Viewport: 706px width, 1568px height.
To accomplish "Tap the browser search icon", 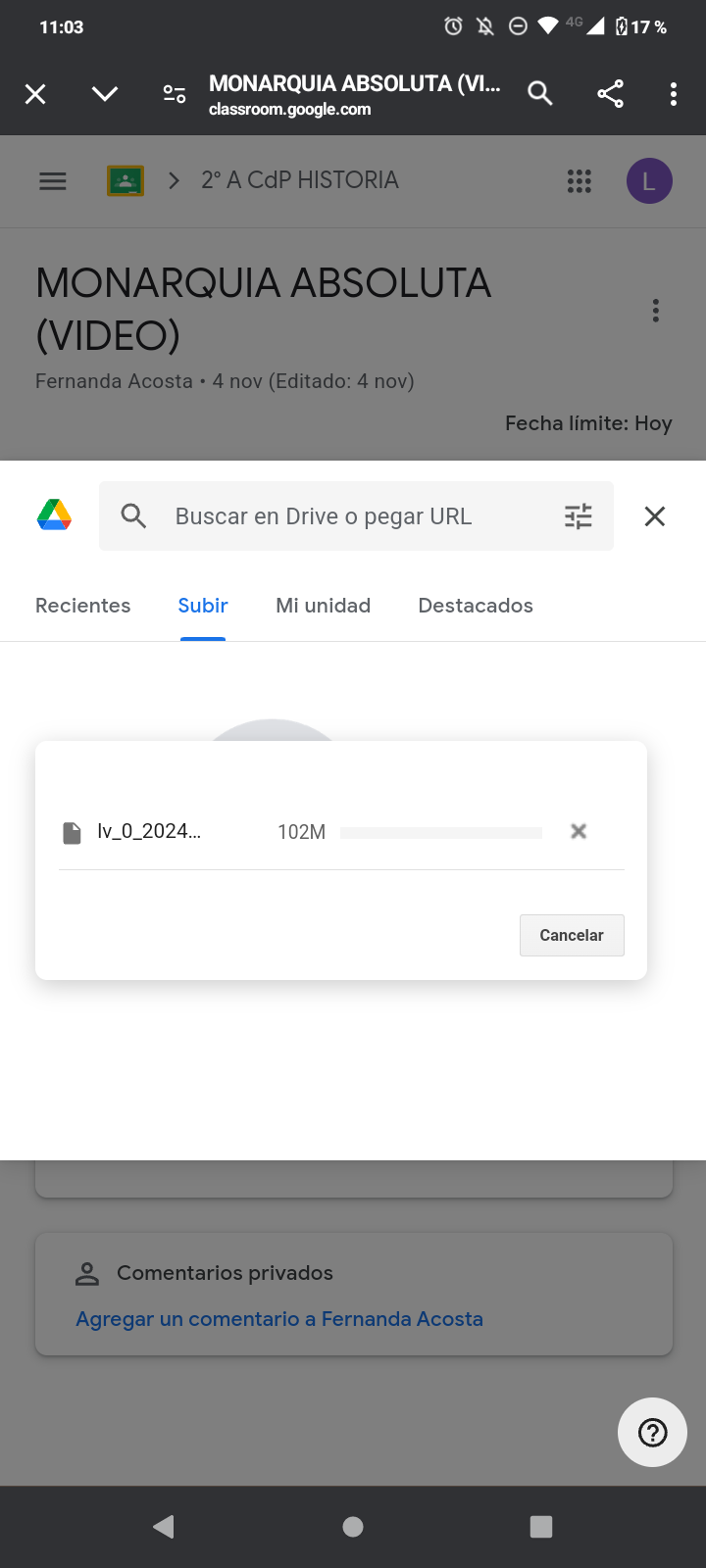I will (540, 94).
